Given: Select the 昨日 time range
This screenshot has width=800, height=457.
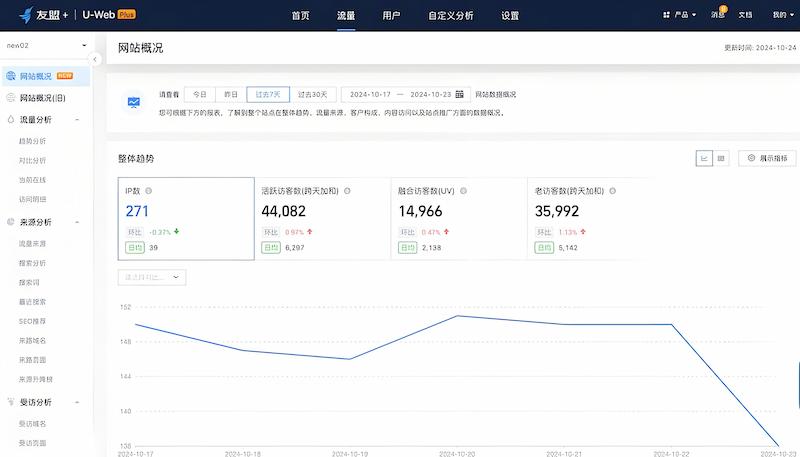Looking at the screenshot, I should click(231, 94).
